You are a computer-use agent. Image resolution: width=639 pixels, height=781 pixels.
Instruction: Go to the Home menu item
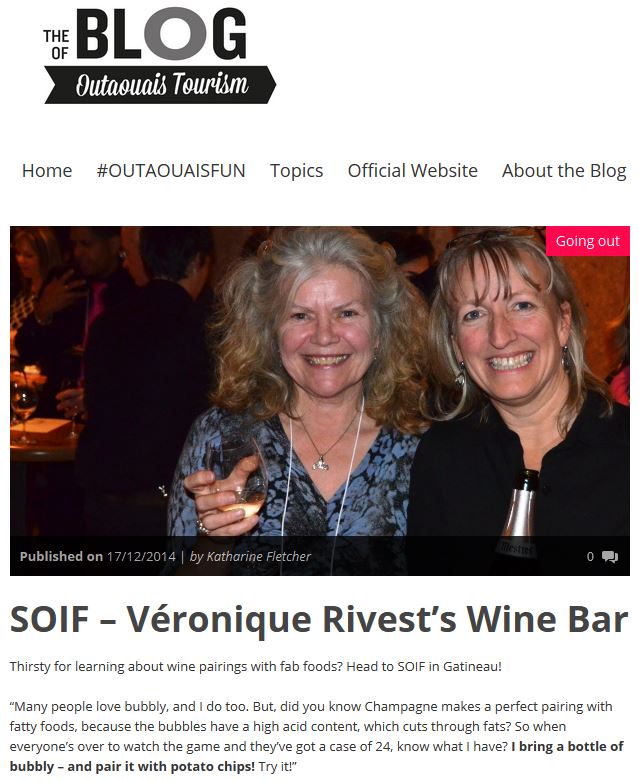(x=47, y=171)
